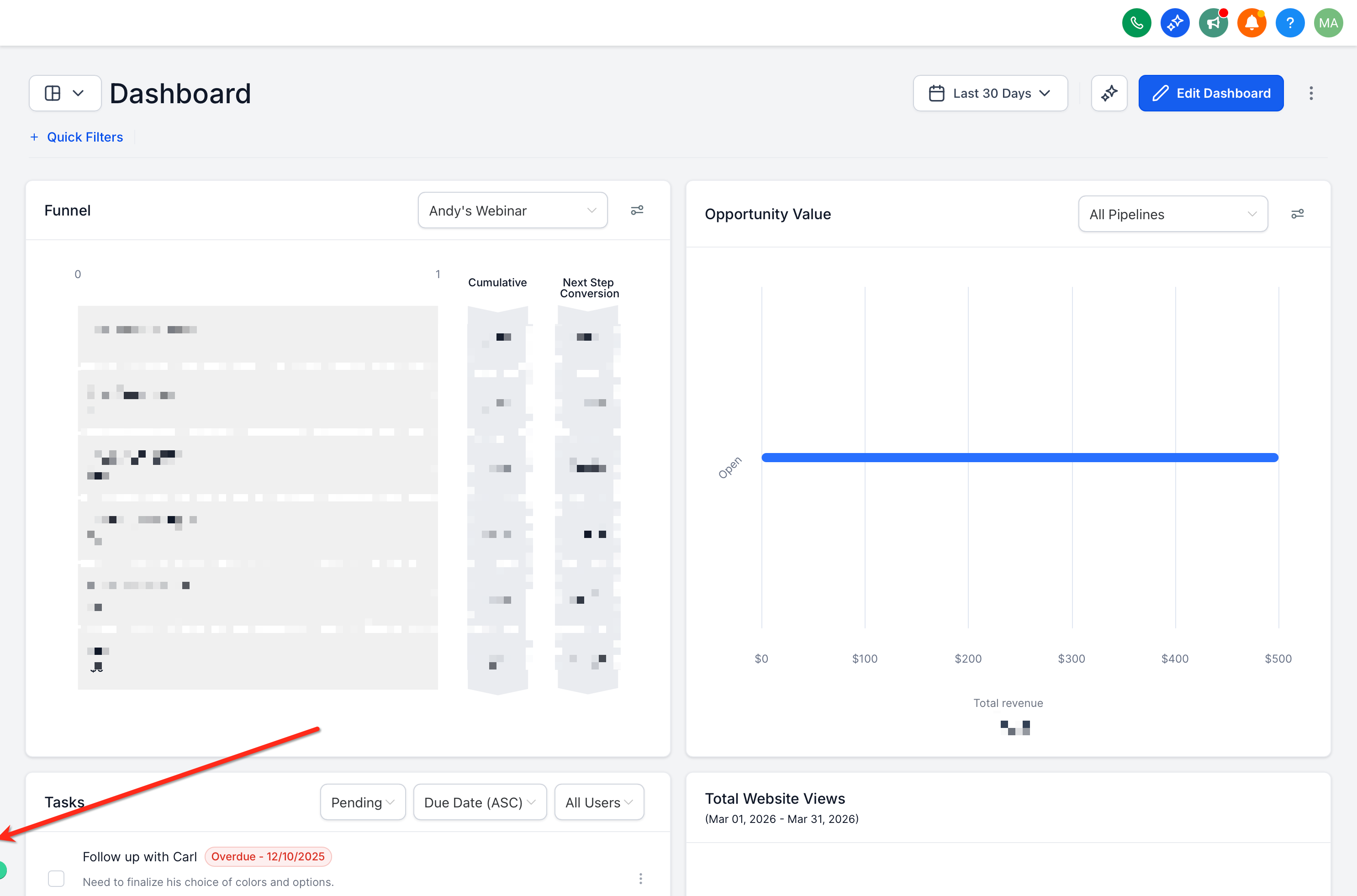Open the Last 30 Days date range

pyautogui.click(x=990, y=93)
